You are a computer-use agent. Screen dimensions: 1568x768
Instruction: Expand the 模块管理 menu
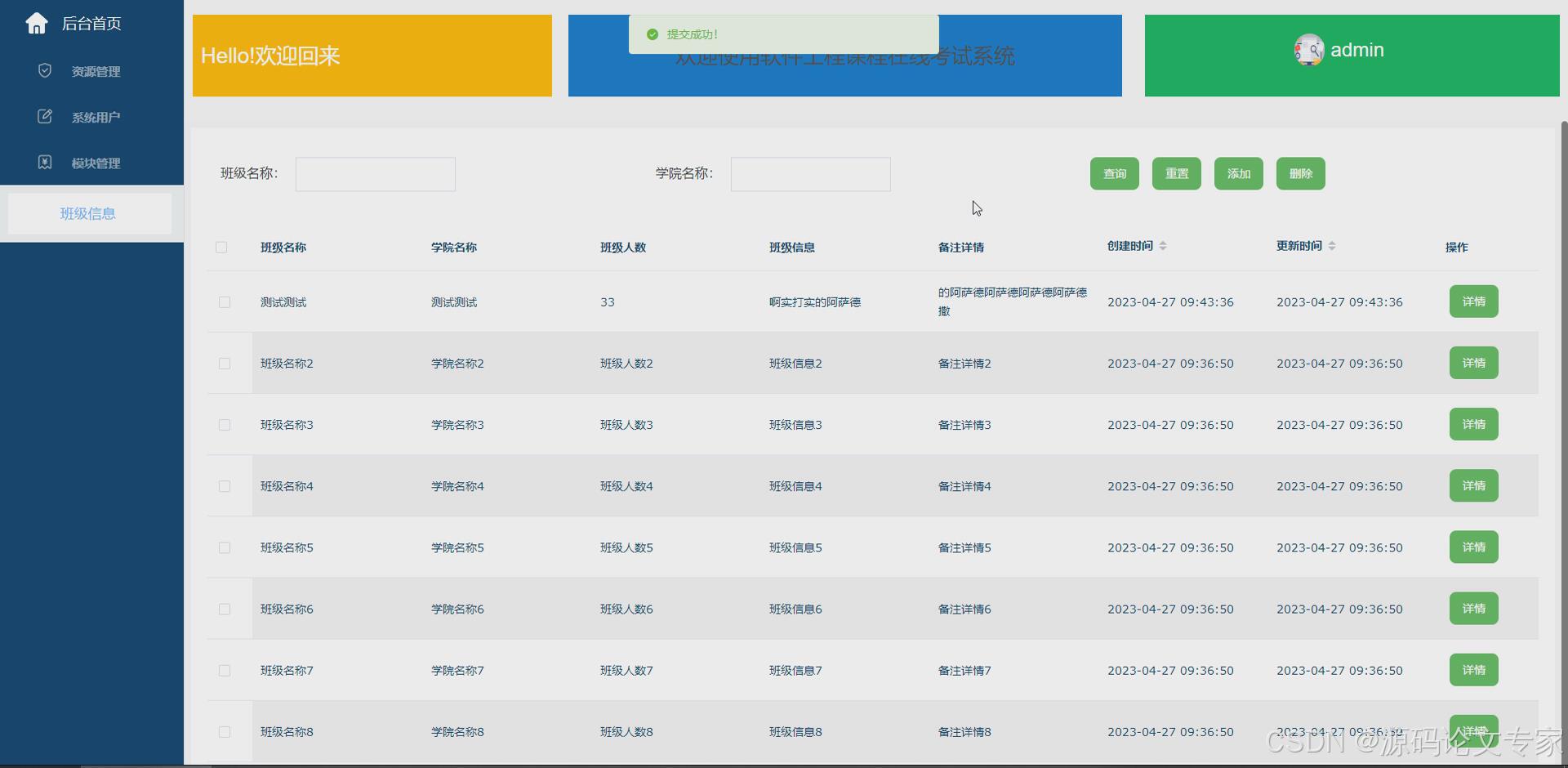(x=91, y=163)
